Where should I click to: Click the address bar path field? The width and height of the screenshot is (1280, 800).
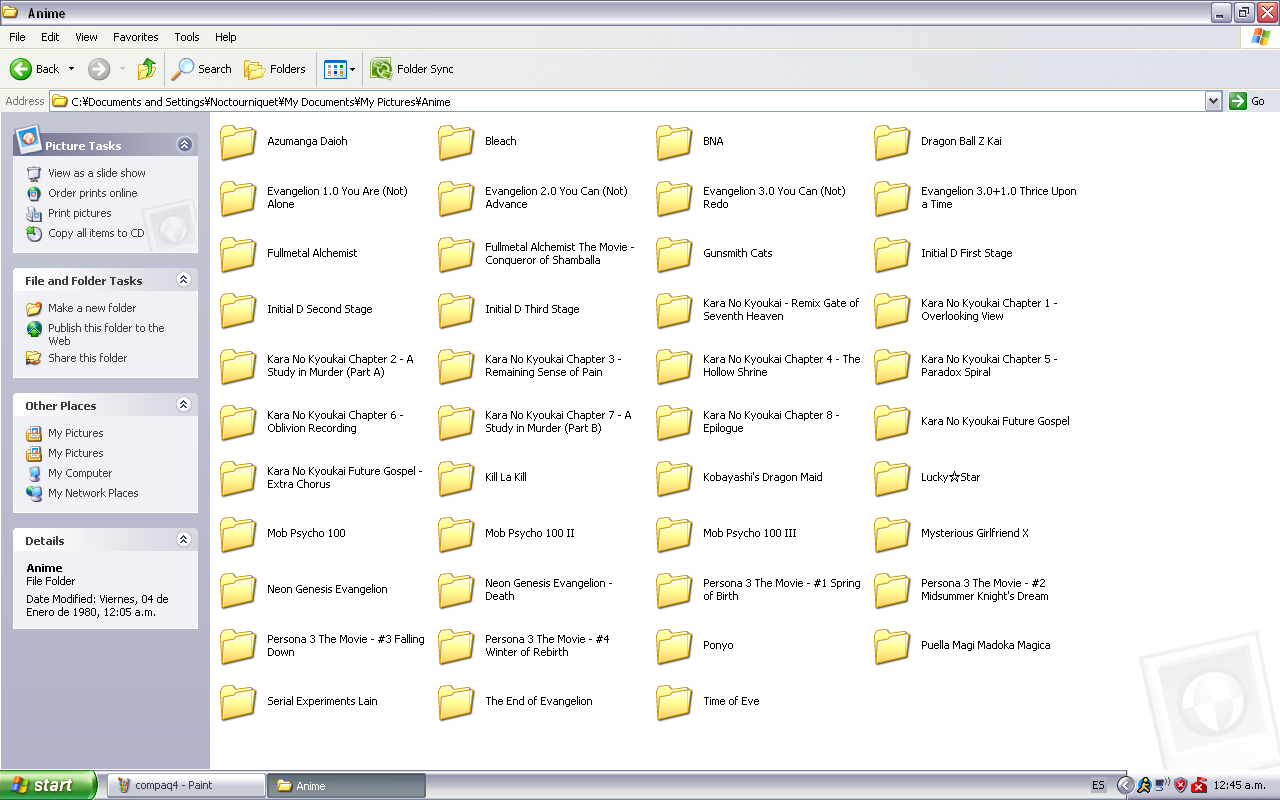point(627,101)
